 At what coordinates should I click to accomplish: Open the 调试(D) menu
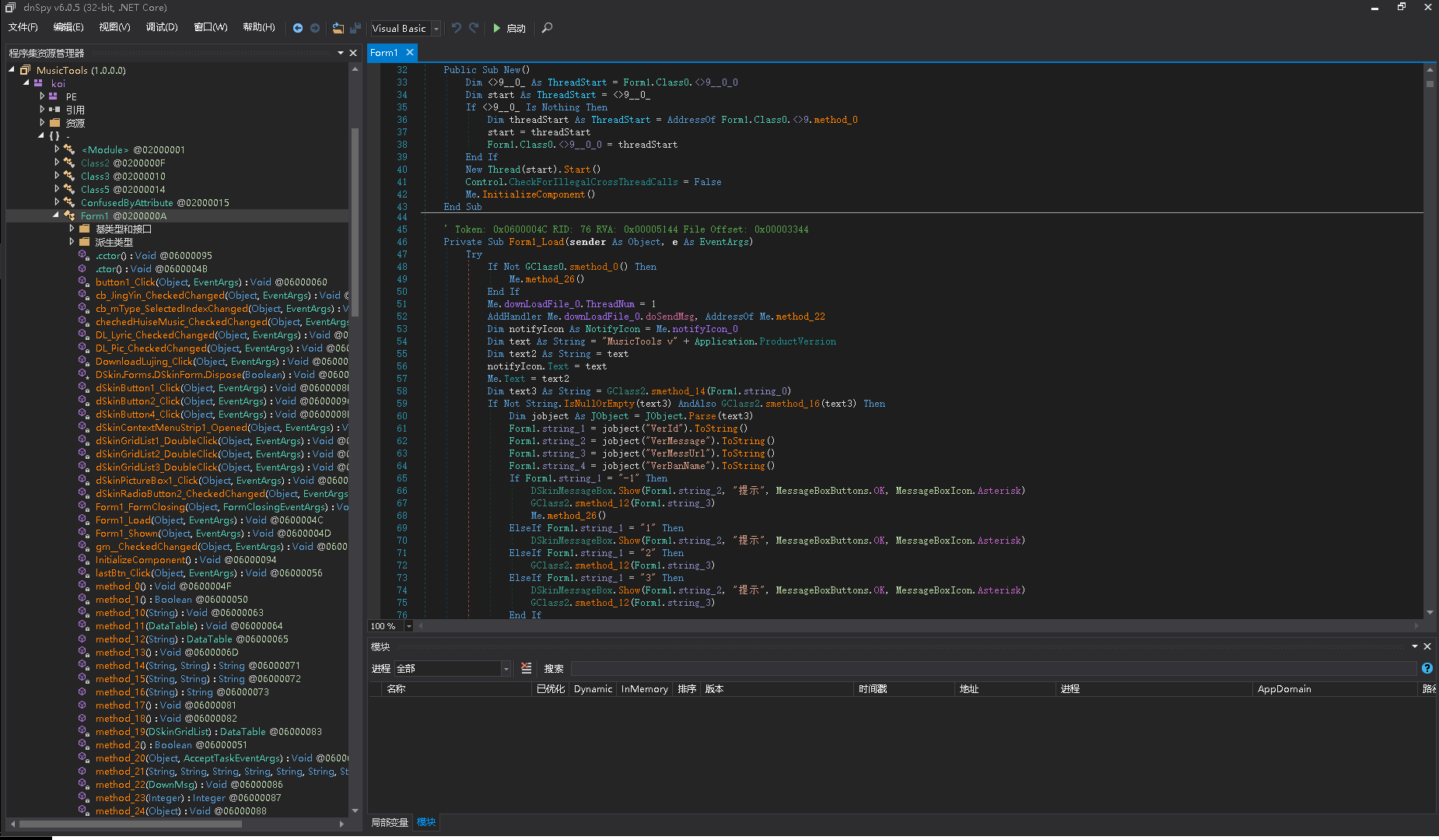coord(161,26)
